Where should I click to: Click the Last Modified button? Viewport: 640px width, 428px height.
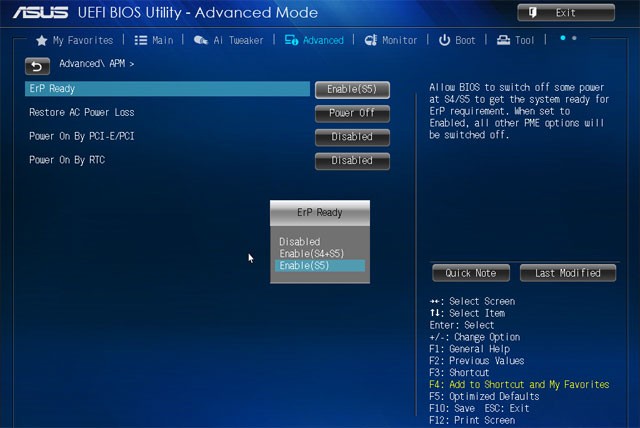568,273
